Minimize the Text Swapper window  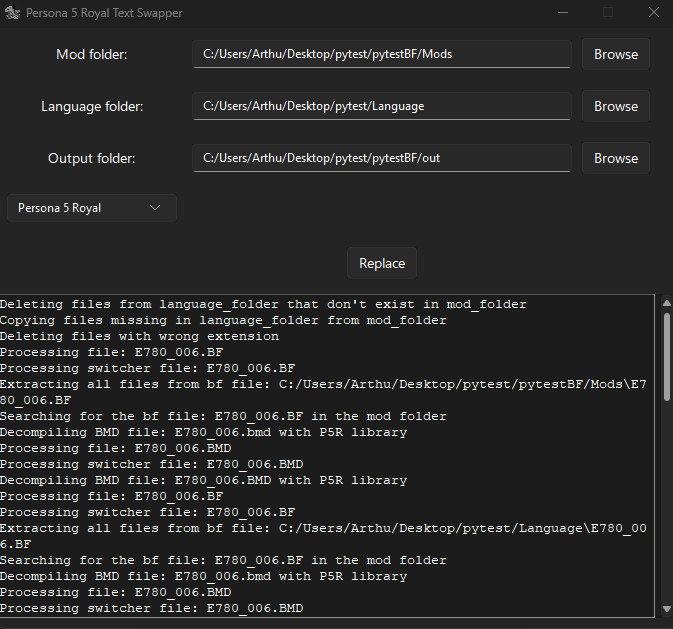[563, 13]
